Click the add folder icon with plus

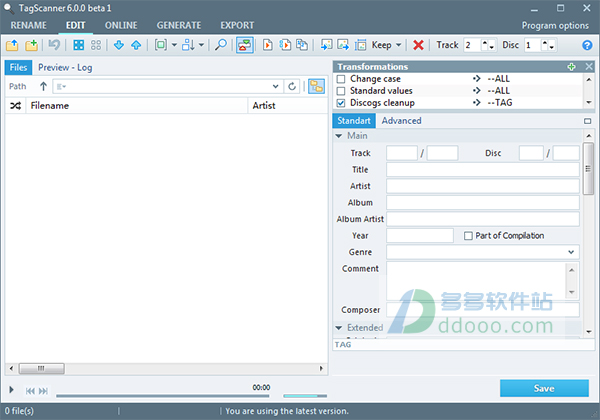coord(31,45)
